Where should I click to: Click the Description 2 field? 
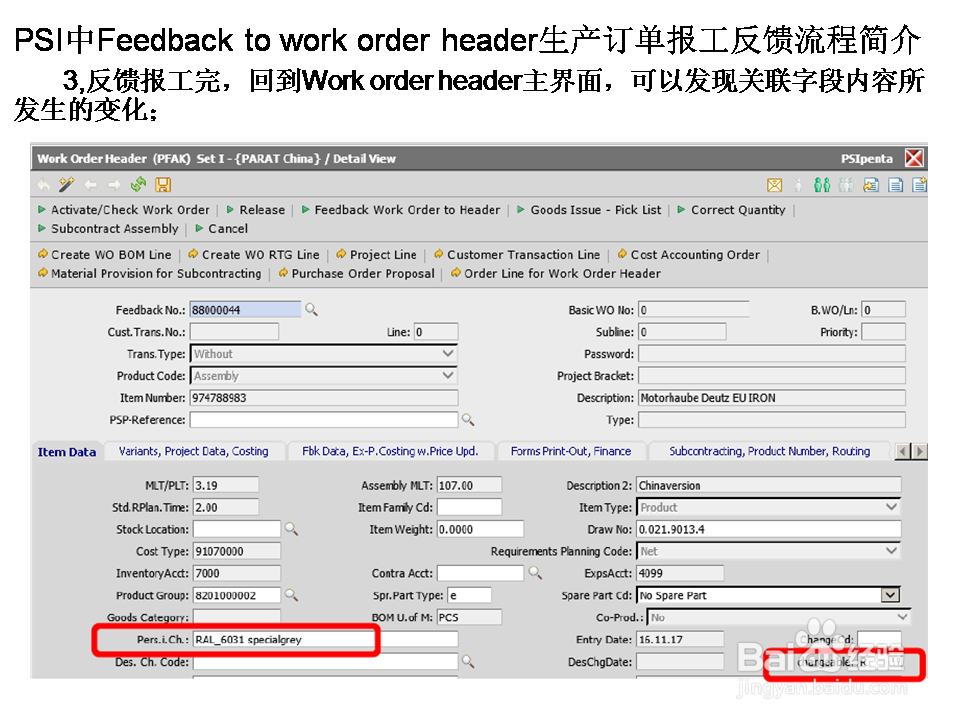[x=768, y=485]
